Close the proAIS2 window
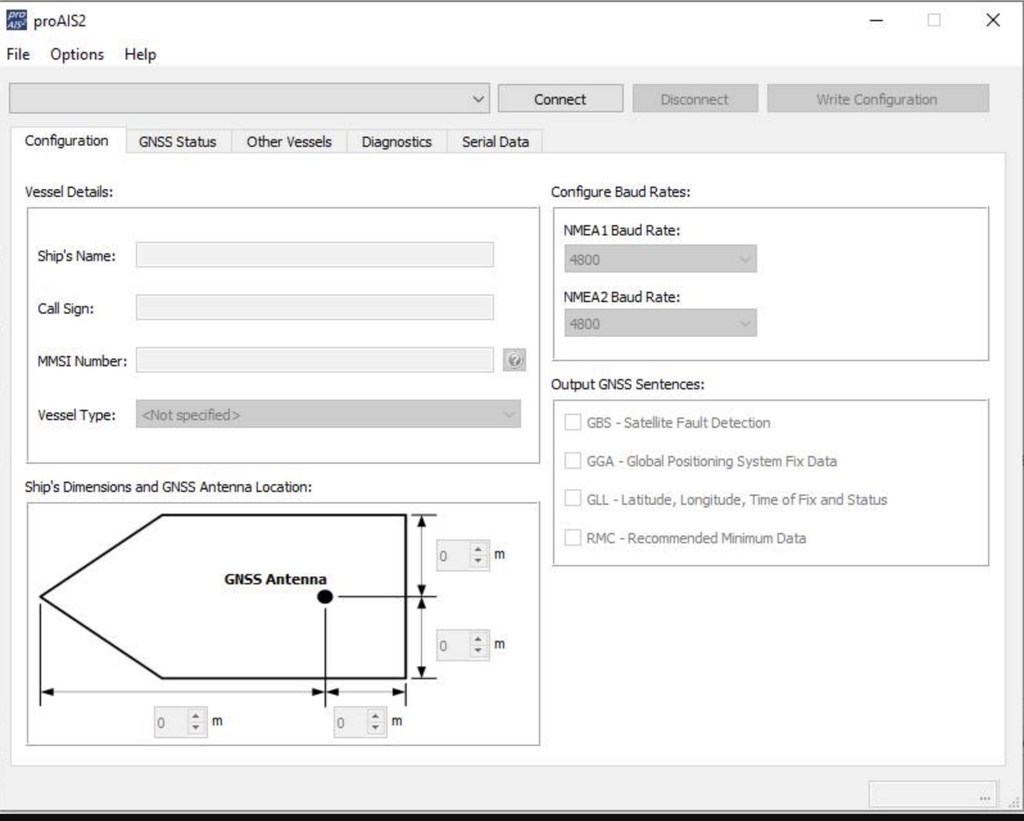This screenshot has width=1024, height=821. 993,20
